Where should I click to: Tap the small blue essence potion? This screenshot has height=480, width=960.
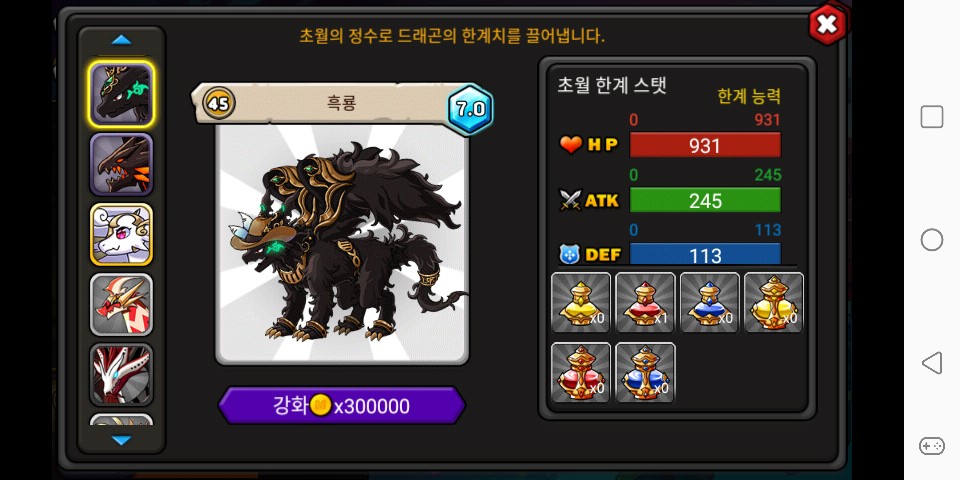tap(710, 302)
